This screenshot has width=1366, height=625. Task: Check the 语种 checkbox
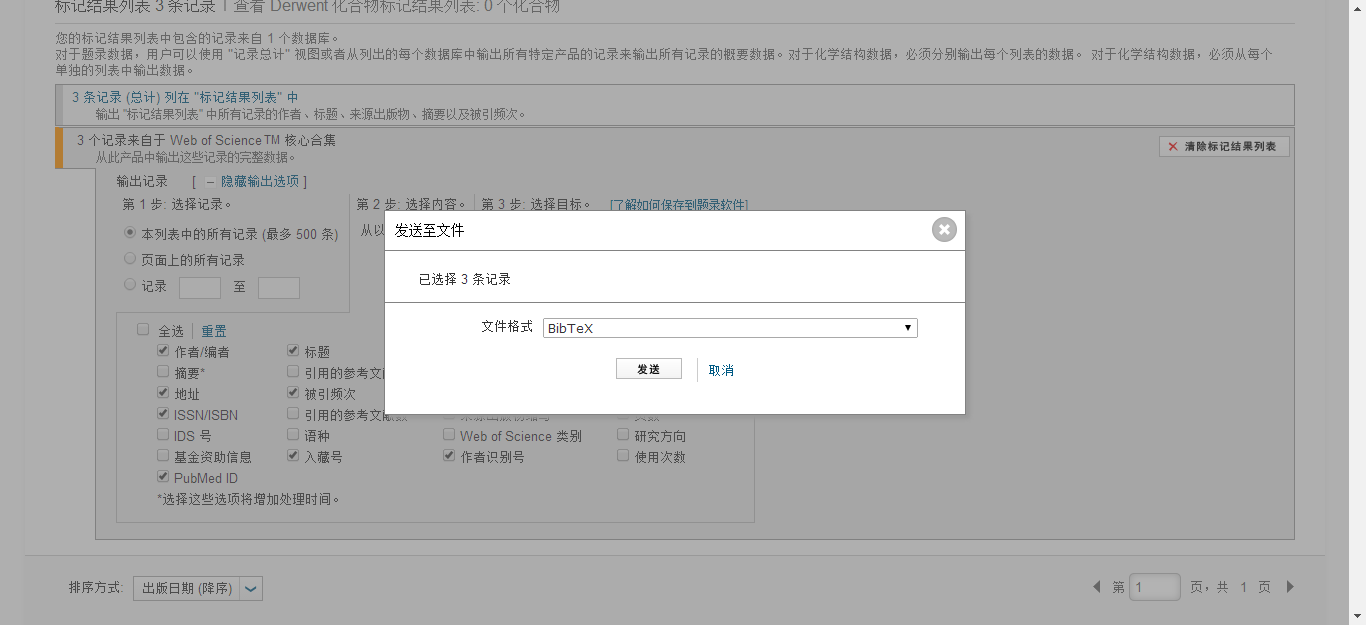293,435
